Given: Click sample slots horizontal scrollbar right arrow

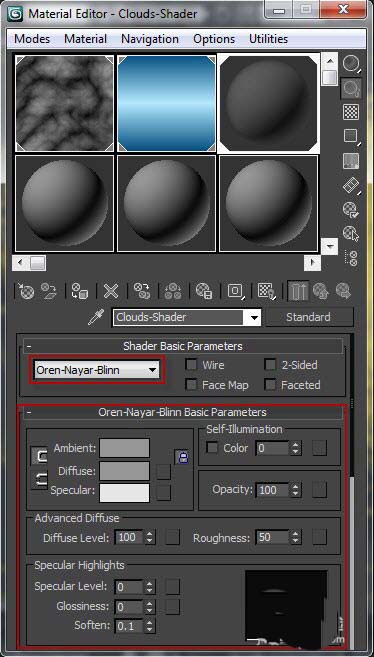Looking at the screenshot, I should tap(312, 263).
